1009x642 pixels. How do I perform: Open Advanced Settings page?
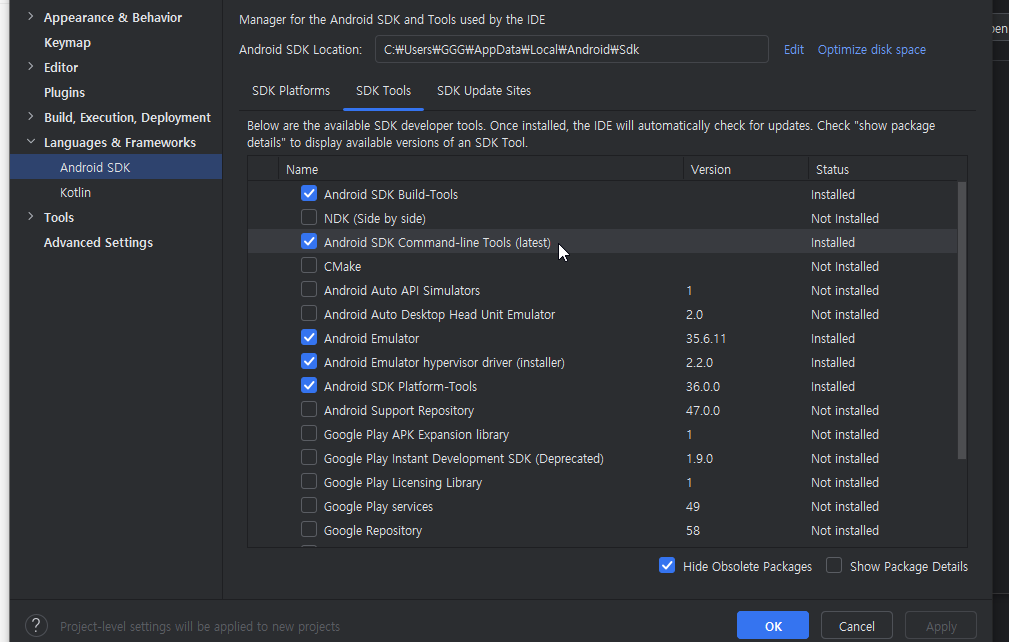(x=98, y=243)
